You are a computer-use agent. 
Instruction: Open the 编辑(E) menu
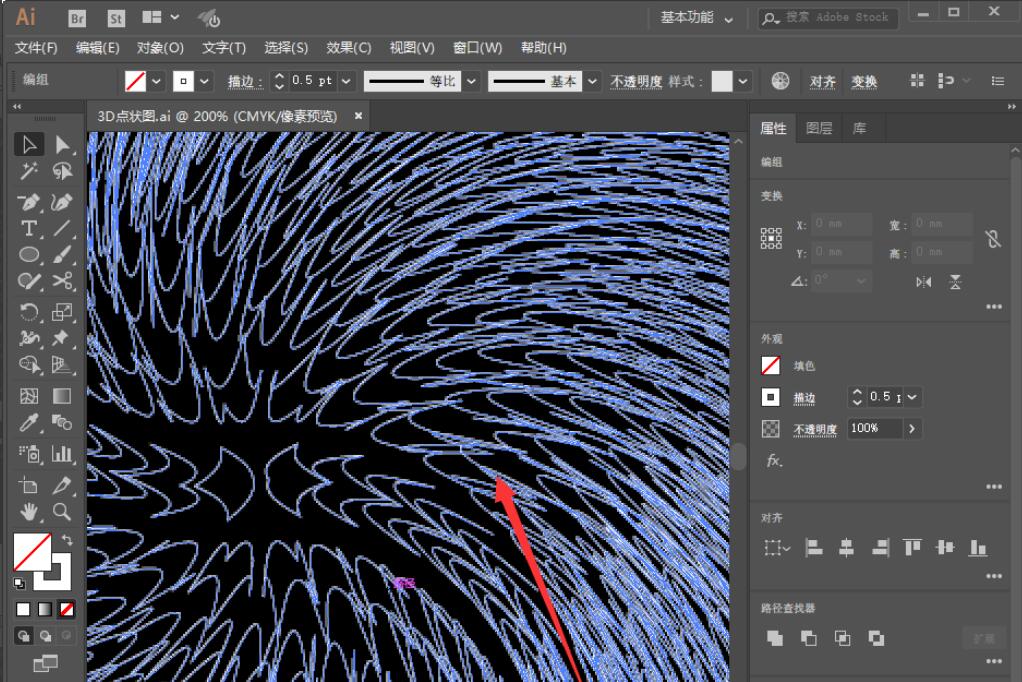click(x=97, y=48)
